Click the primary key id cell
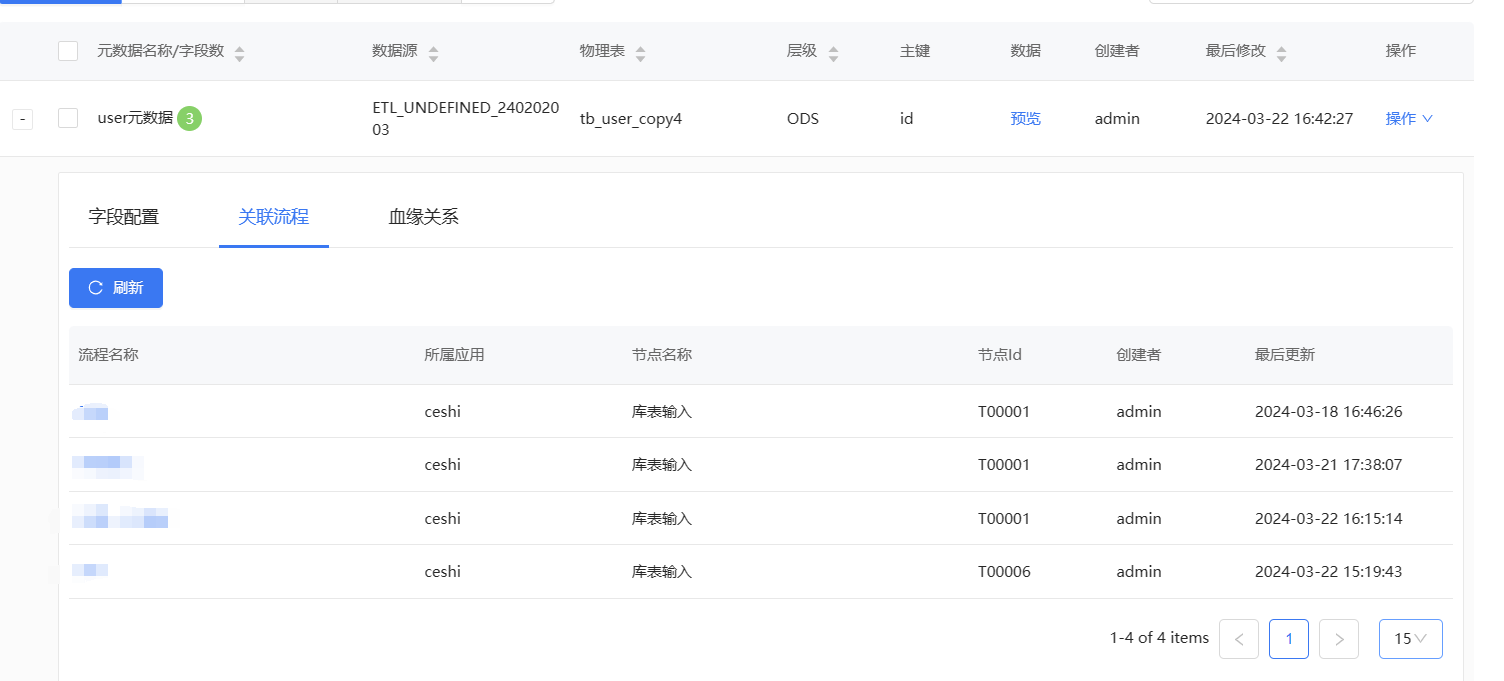The image size is (1504, 681). [906, 118]
